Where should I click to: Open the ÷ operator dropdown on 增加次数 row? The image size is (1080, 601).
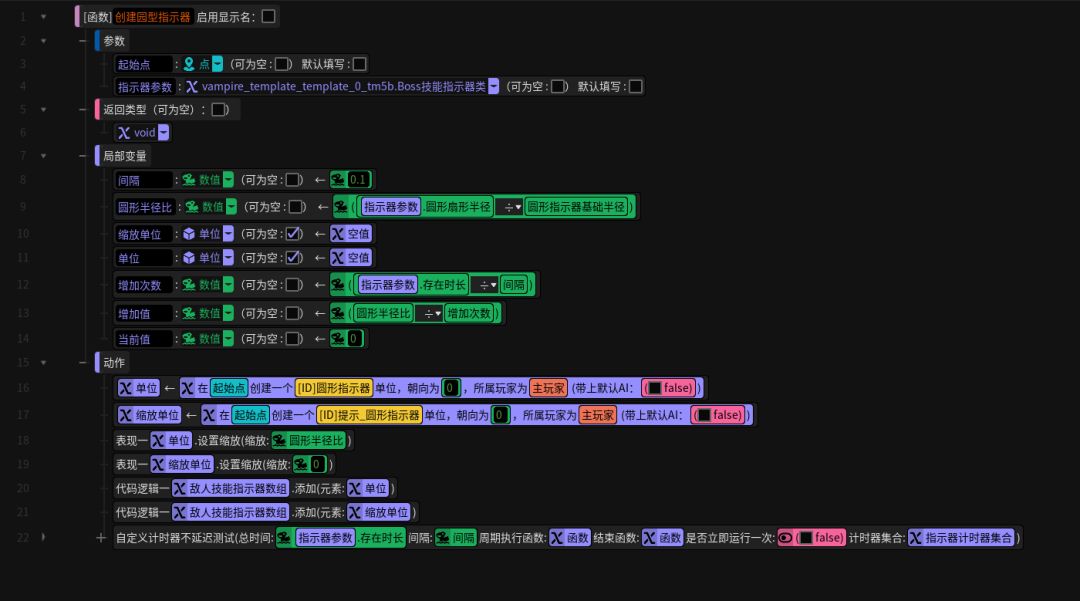pyautogui.click(x=486, y=284)
